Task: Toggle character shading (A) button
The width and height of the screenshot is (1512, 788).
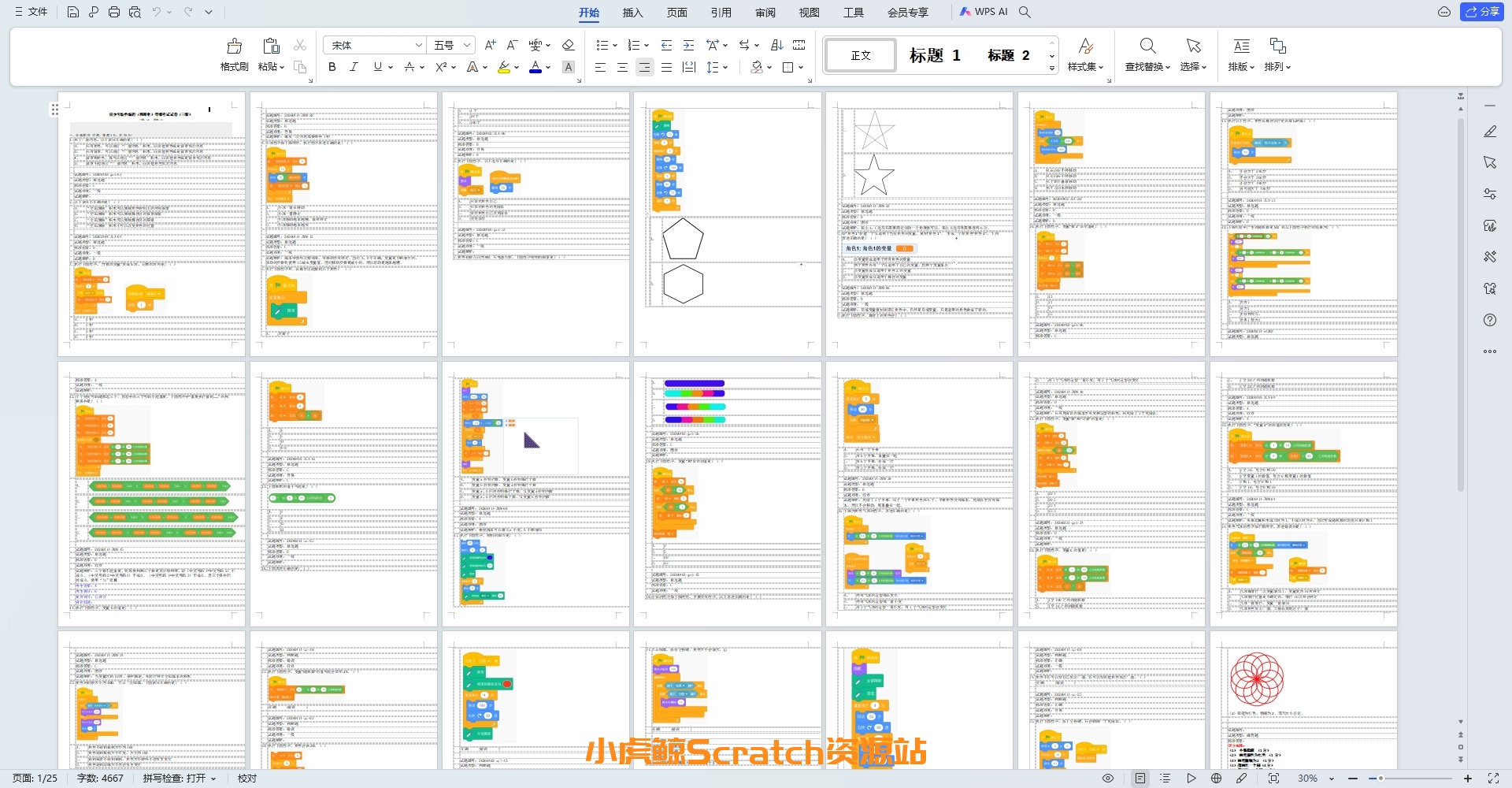Action: [569, 67]
